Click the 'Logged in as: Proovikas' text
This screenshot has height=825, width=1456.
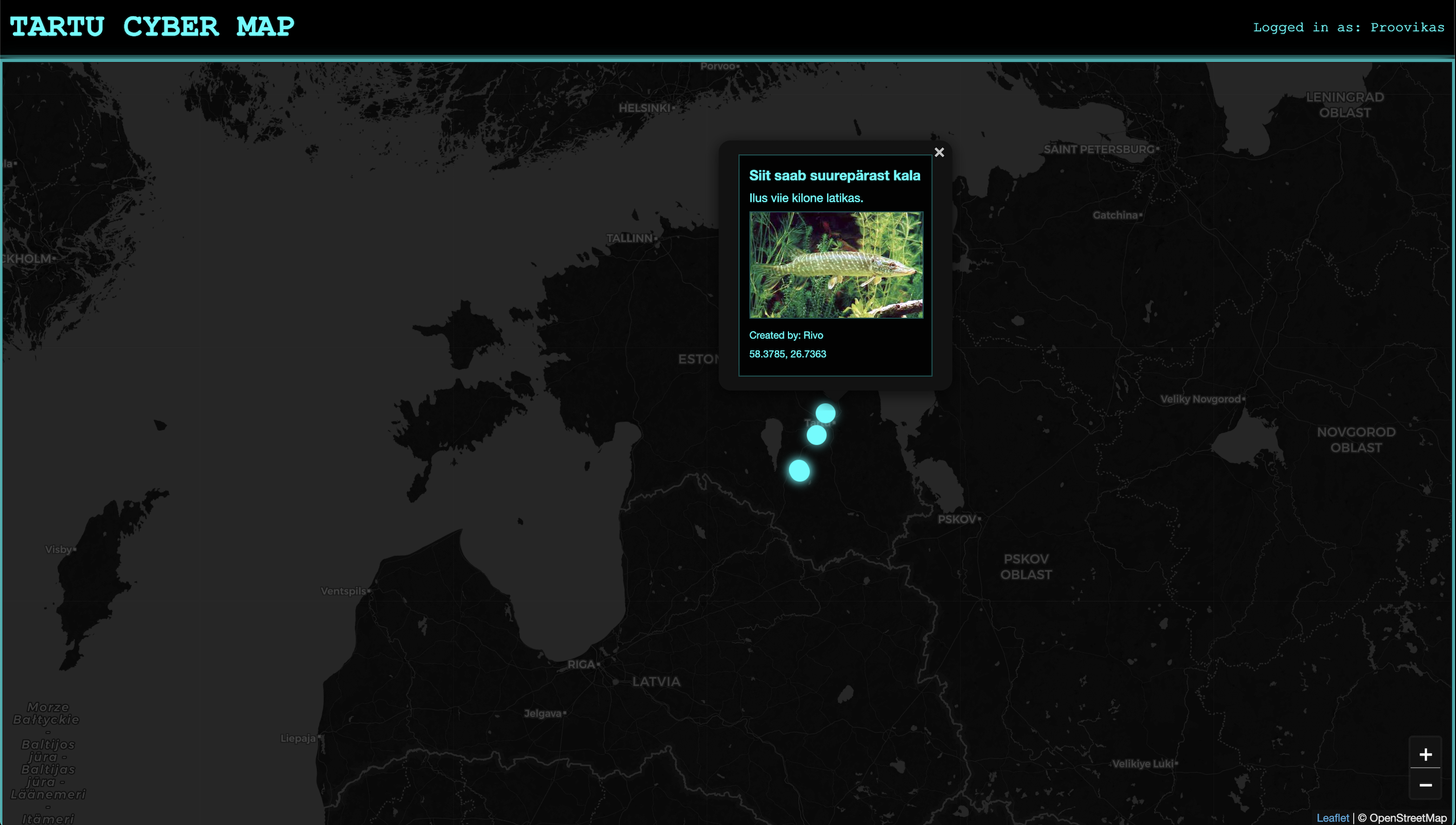click(x=1349, y=27)
